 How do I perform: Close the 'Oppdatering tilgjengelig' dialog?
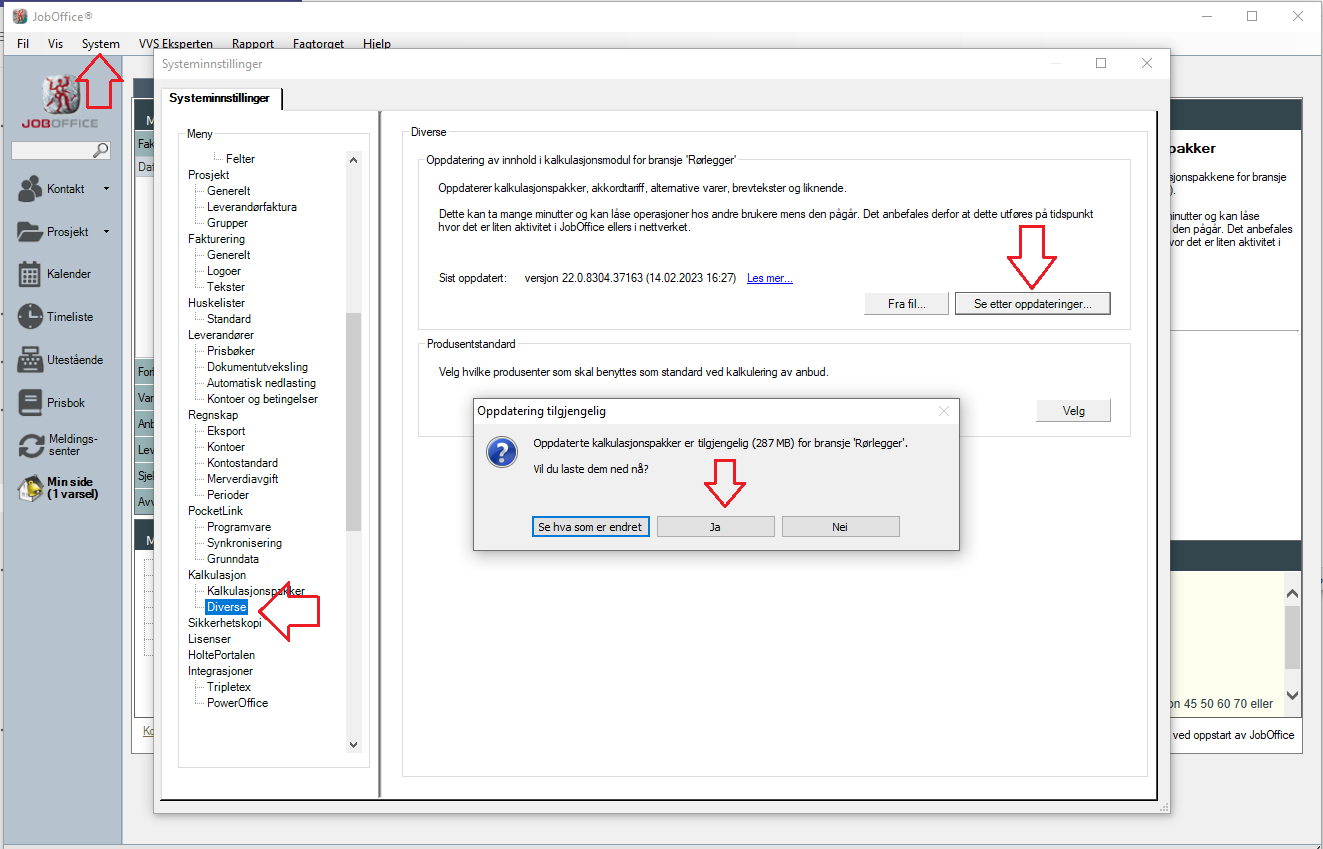943,411
